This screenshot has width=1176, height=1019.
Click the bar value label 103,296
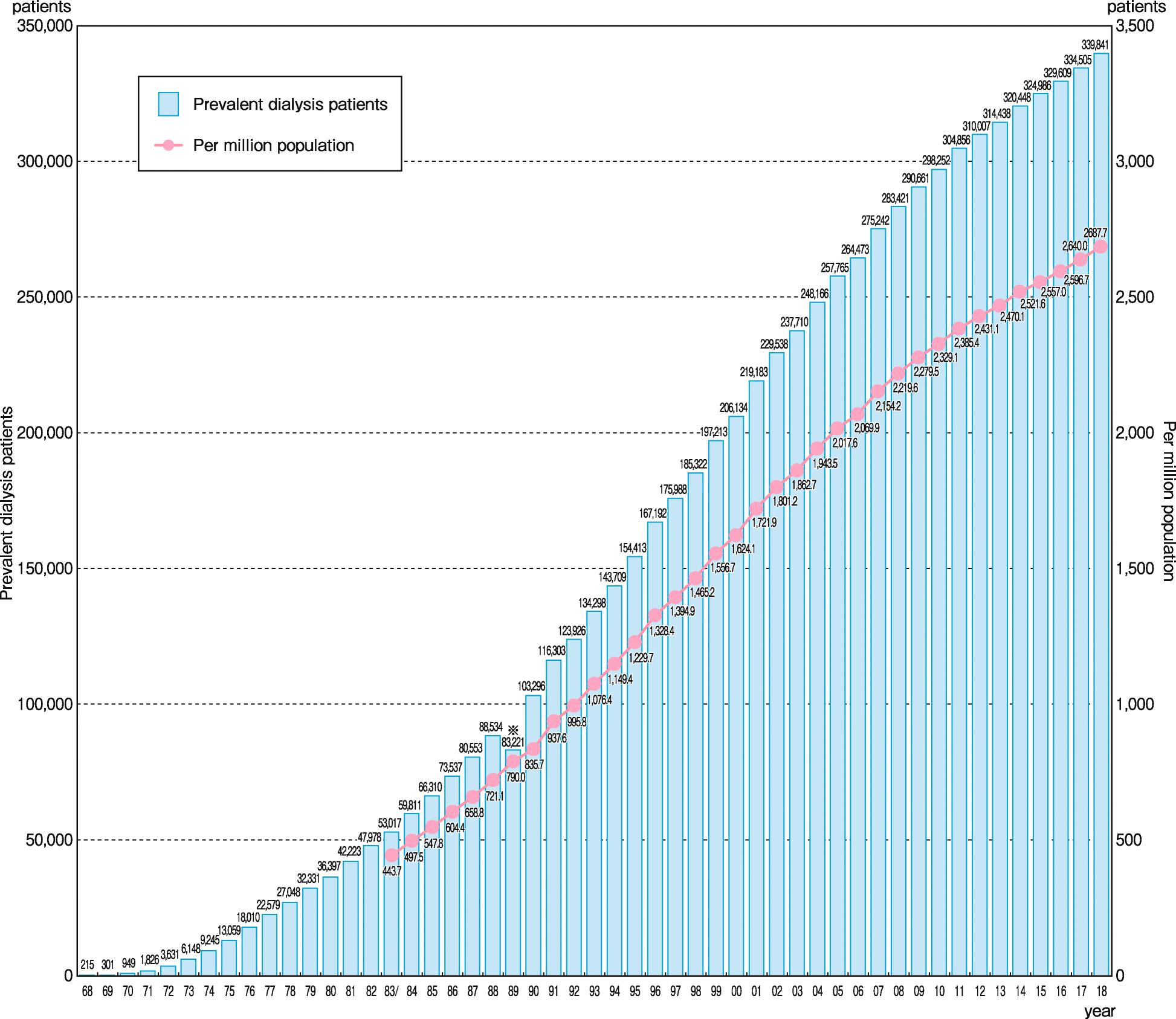tap(531, 687)
